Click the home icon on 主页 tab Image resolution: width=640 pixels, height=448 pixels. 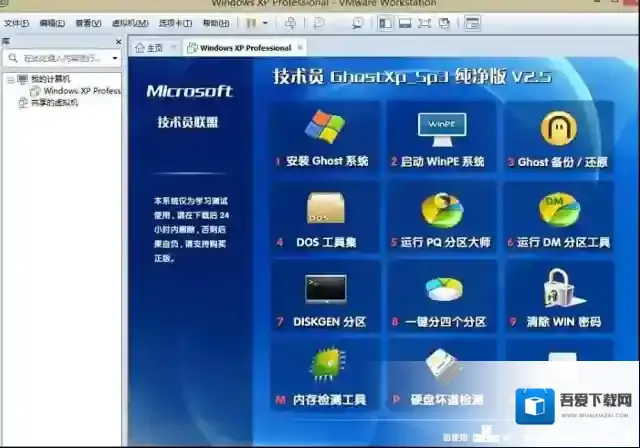pyautogui.click(x=140, y=48)
